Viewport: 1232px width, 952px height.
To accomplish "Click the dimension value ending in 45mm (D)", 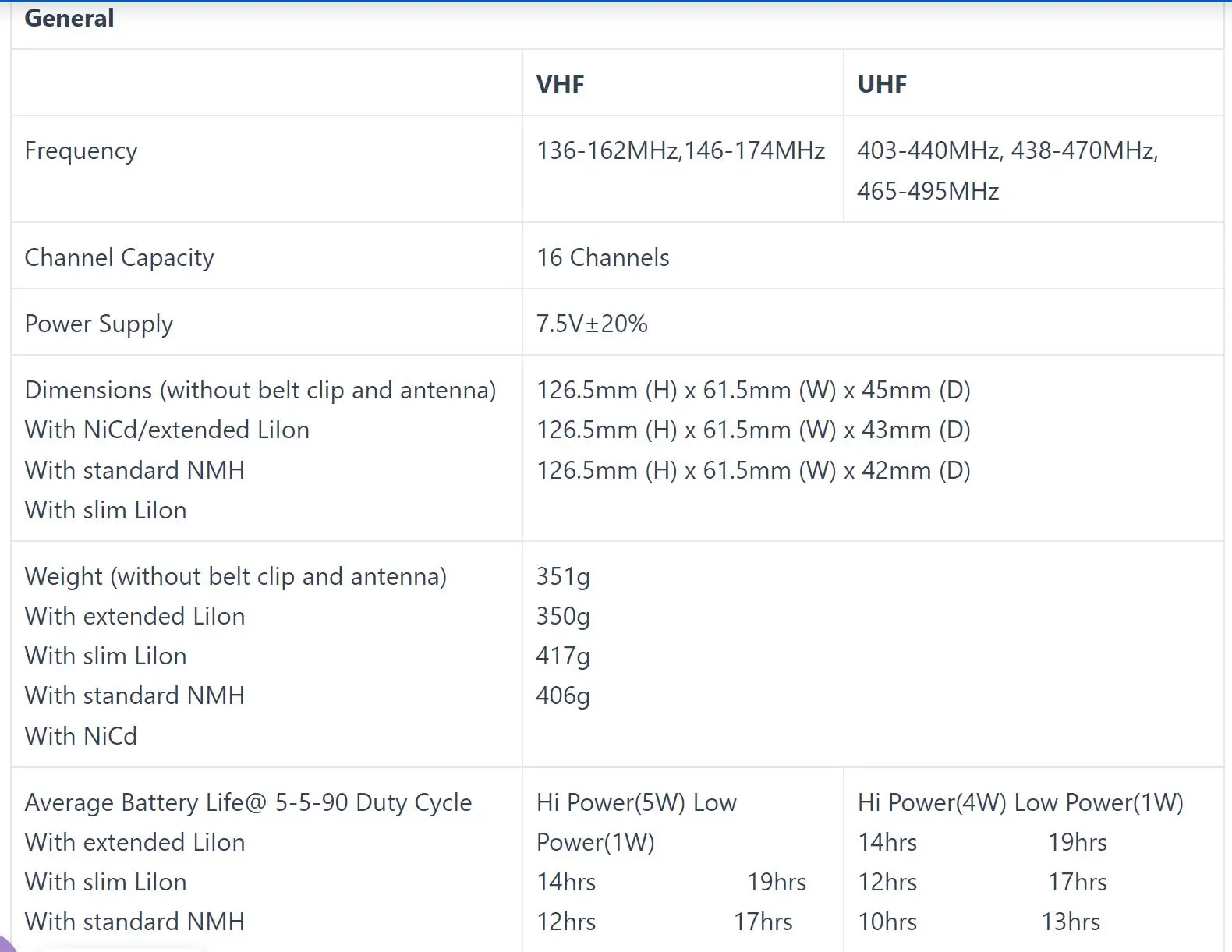I will (x=753, y=390).
